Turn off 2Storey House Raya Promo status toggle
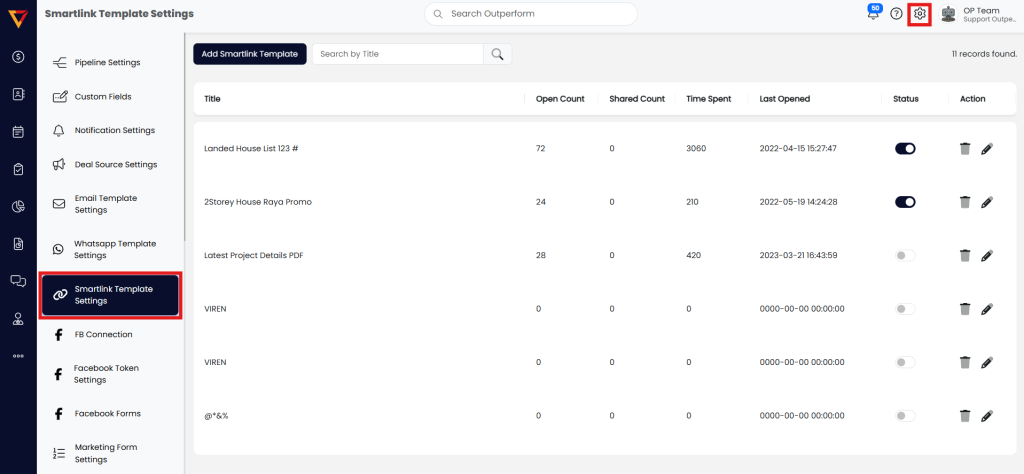Viewport: 1024px width, 474px height. [x=905, y=202]
